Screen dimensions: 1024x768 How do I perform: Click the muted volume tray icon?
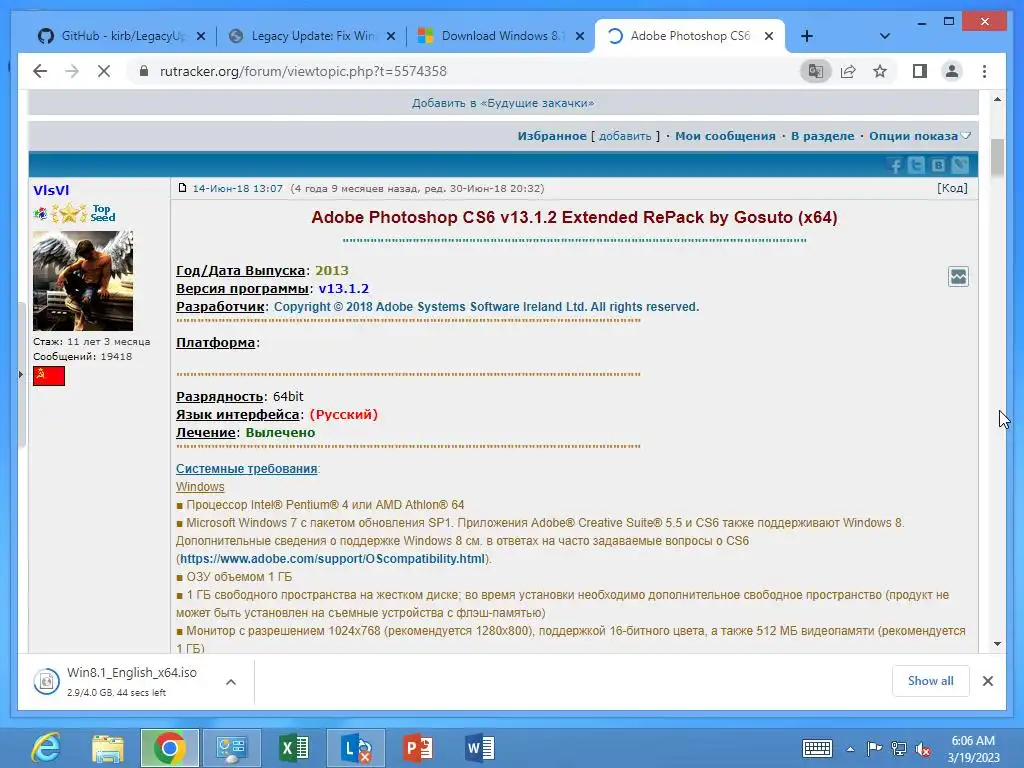[x=923, y=749]
